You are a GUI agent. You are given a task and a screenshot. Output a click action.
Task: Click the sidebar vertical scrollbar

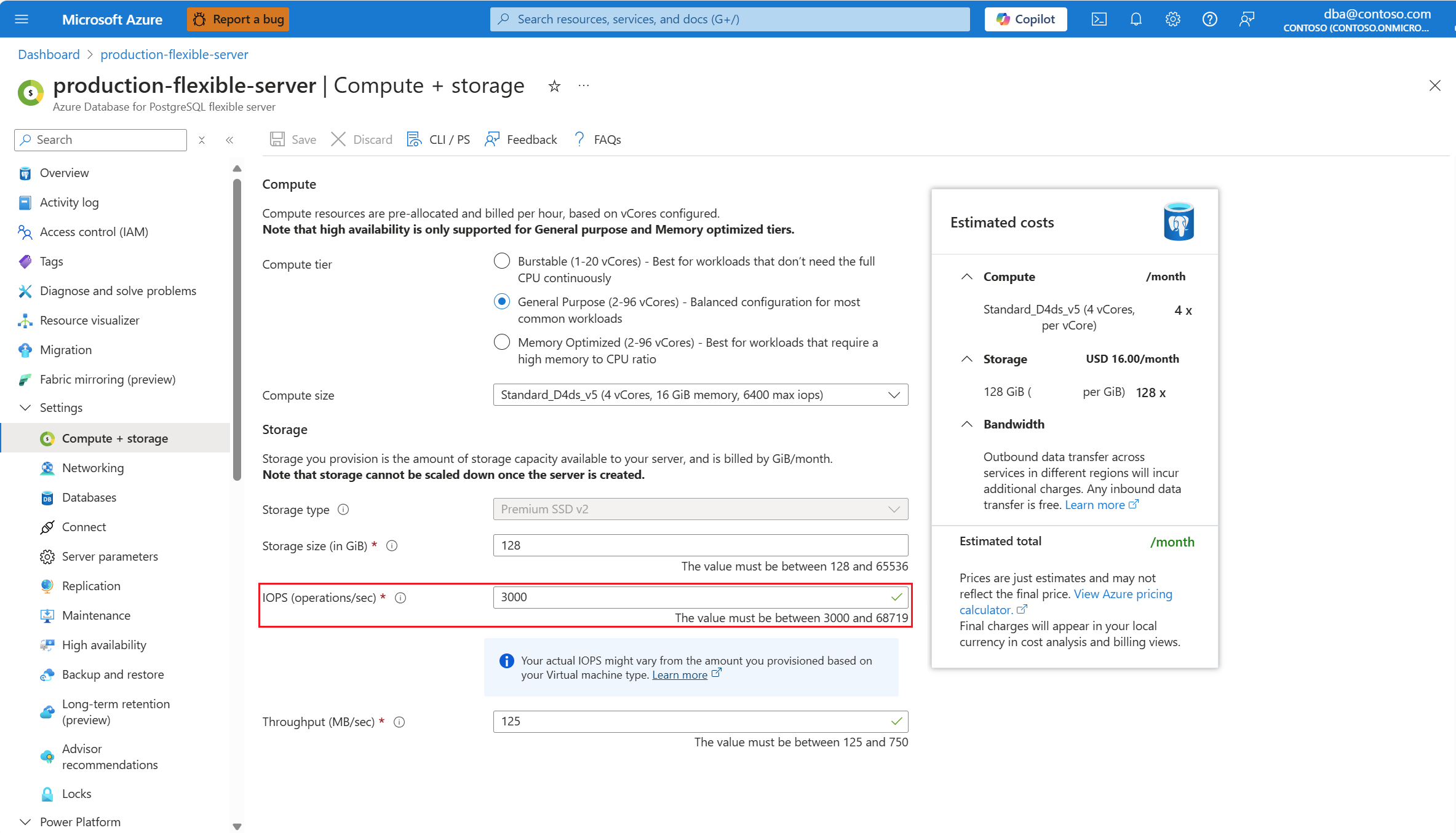pos(237,328)
